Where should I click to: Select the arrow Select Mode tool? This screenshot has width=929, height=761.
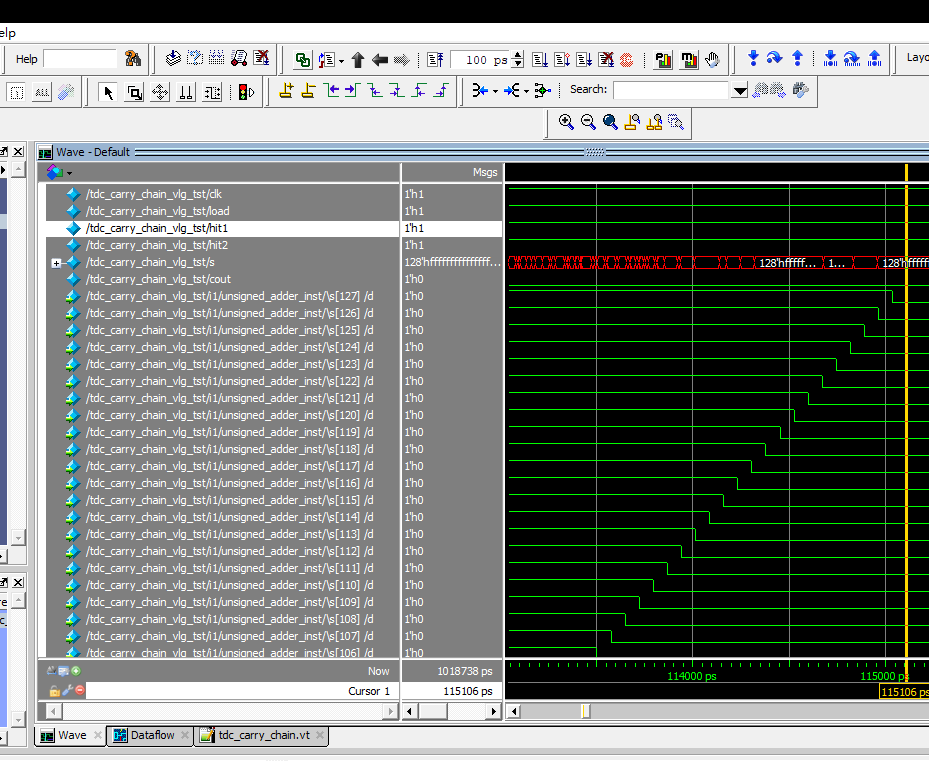click(x=108, y=92)
